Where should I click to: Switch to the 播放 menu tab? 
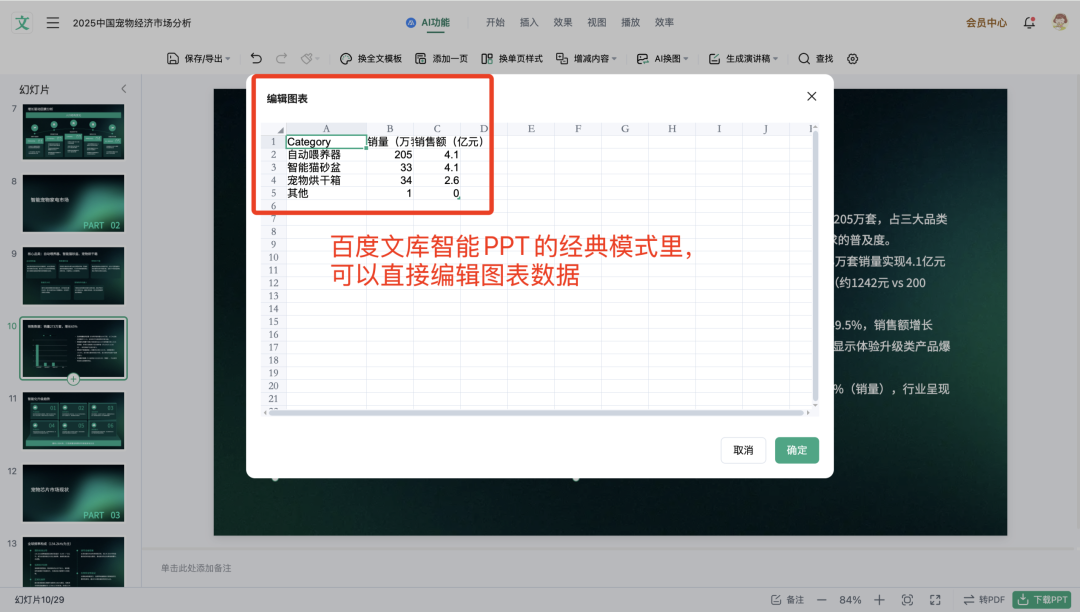click(630, 21)
